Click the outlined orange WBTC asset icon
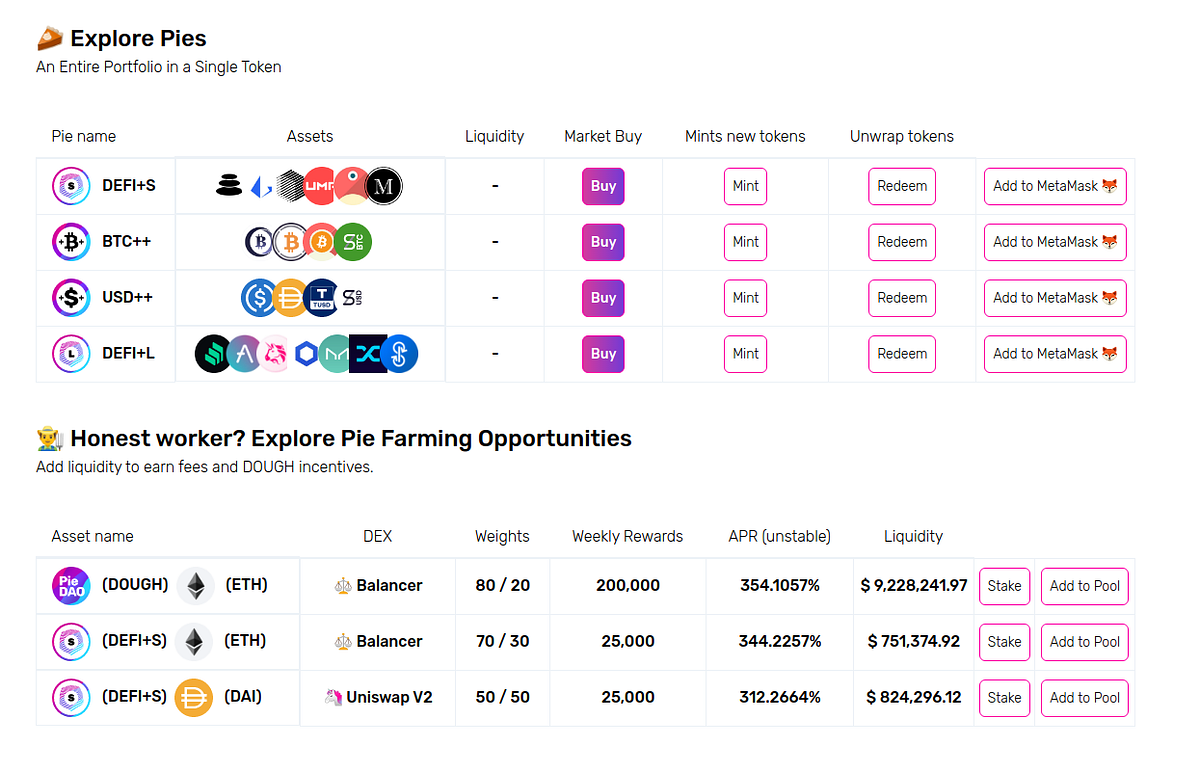This screenshot has height=772, width=1200. click(x=291, y=242)
